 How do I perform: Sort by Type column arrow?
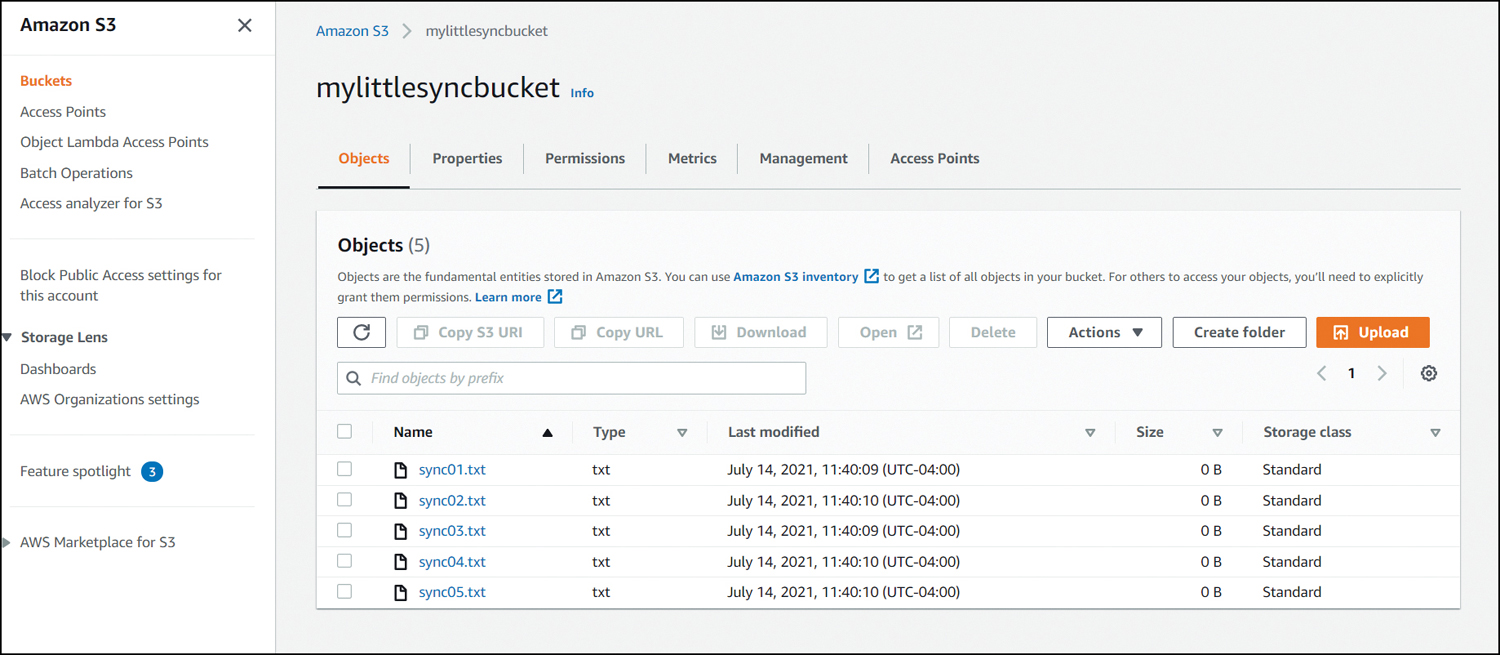[x=682, y=433]
